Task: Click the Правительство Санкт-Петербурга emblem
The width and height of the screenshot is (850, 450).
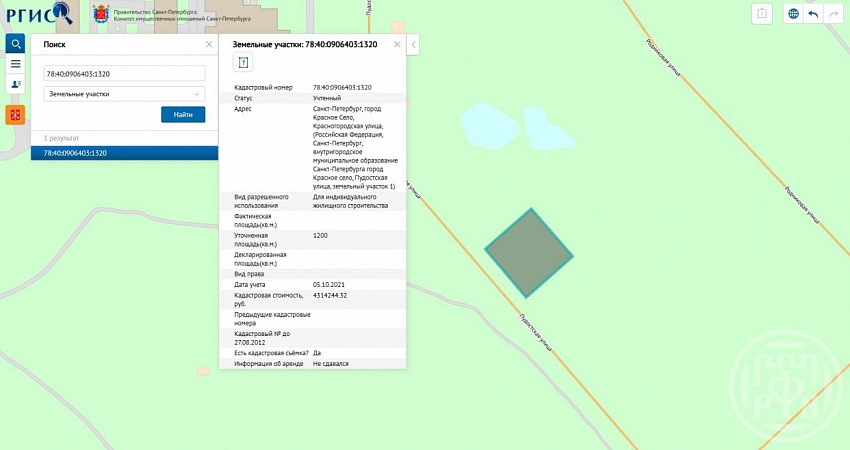Action: tap(99, 13)
